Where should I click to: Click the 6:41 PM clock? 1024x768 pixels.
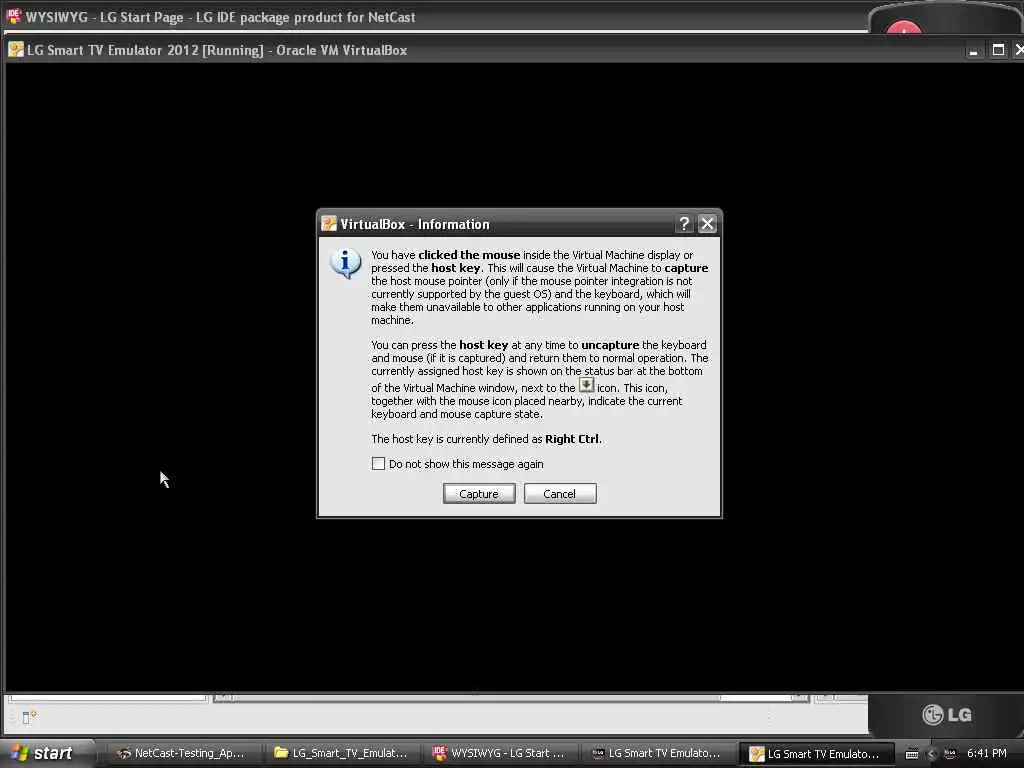point(987,754)
